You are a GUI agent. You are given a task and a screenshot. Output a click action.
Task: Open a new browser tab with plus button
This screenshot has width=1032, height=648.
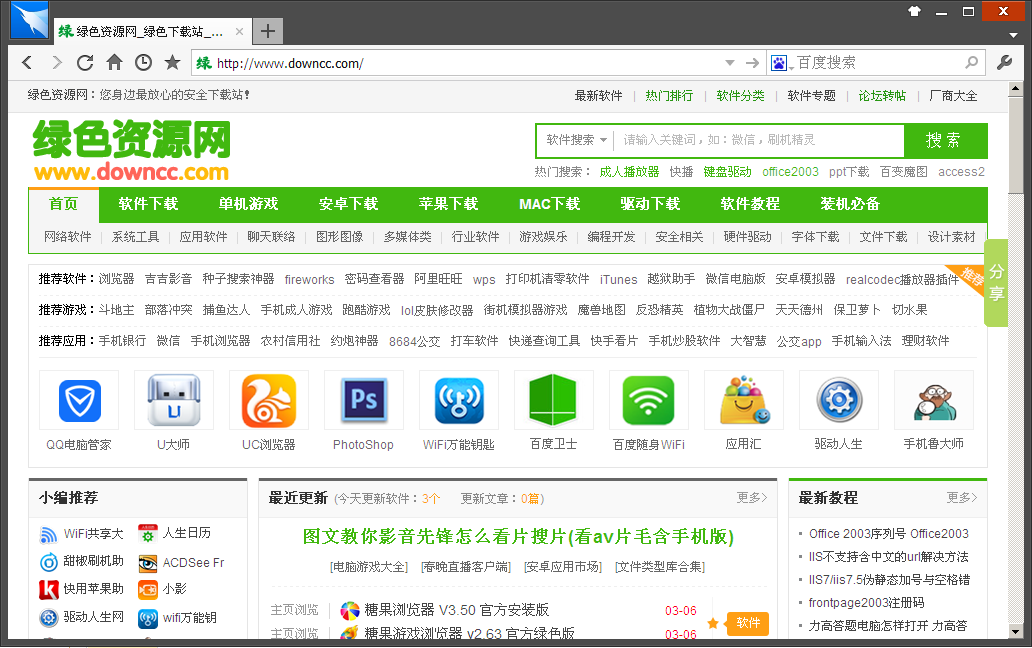[x=267, y=31]
